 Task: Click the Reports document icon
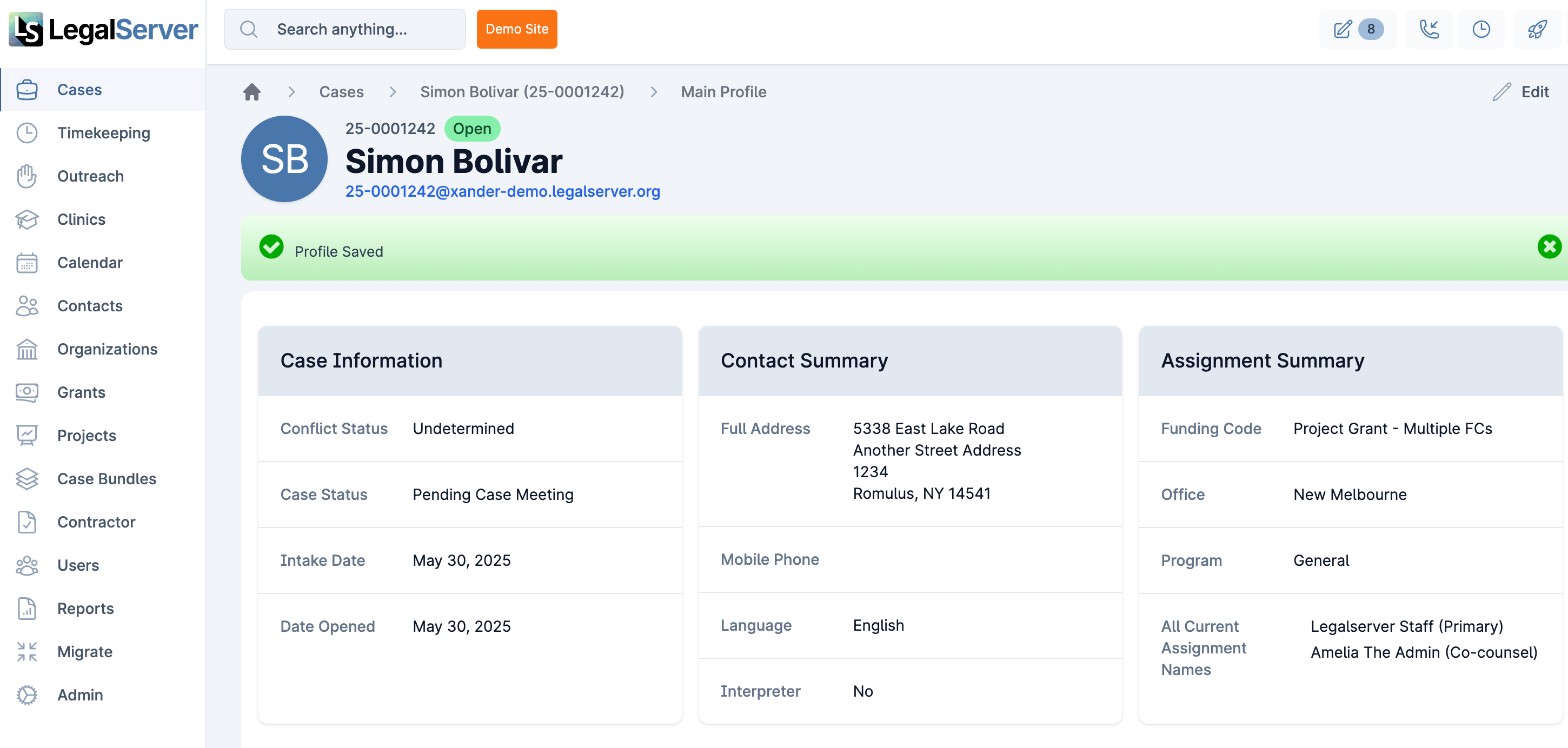28,608
